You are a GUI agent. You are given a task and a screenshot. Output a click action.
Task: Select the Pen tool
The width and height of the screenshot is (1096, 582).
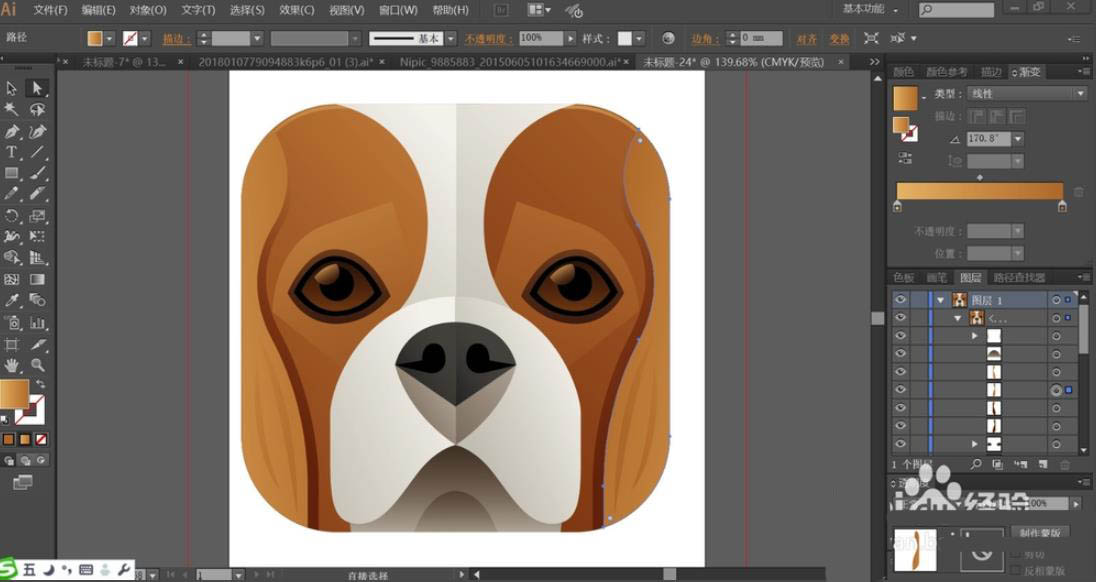point(12,131)
